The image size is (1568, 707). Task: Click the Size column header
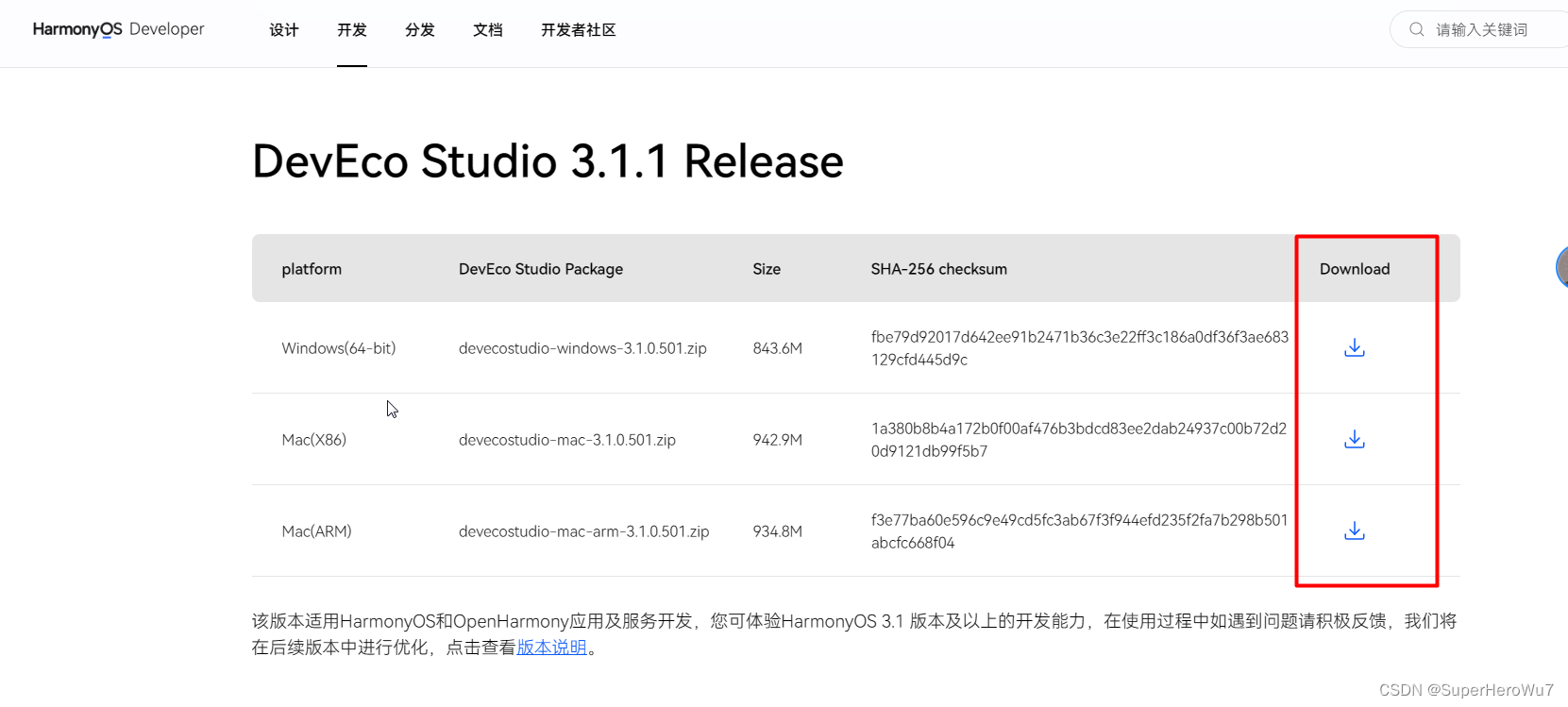(x=767, y=269)
